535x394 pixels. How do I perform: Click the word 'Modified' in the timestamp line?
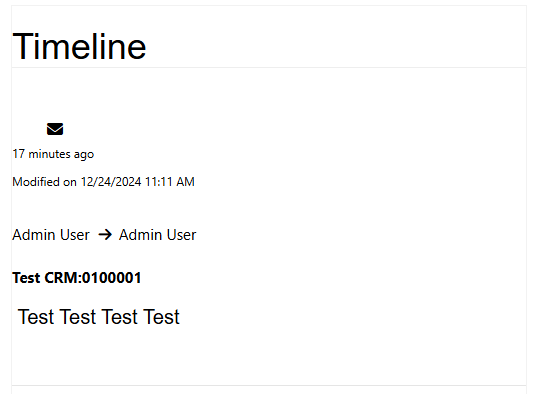point(35,182)
